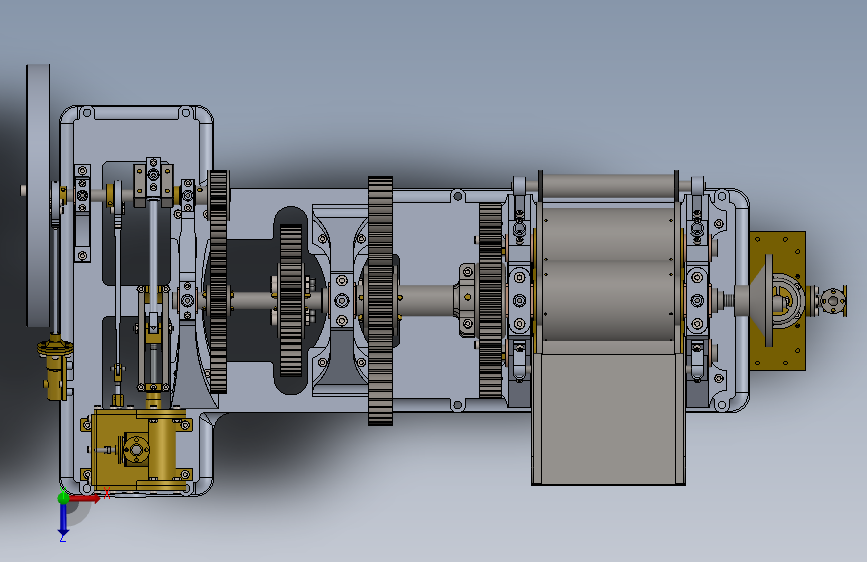Select the brass pump housing at bottom left

[138, 449]
